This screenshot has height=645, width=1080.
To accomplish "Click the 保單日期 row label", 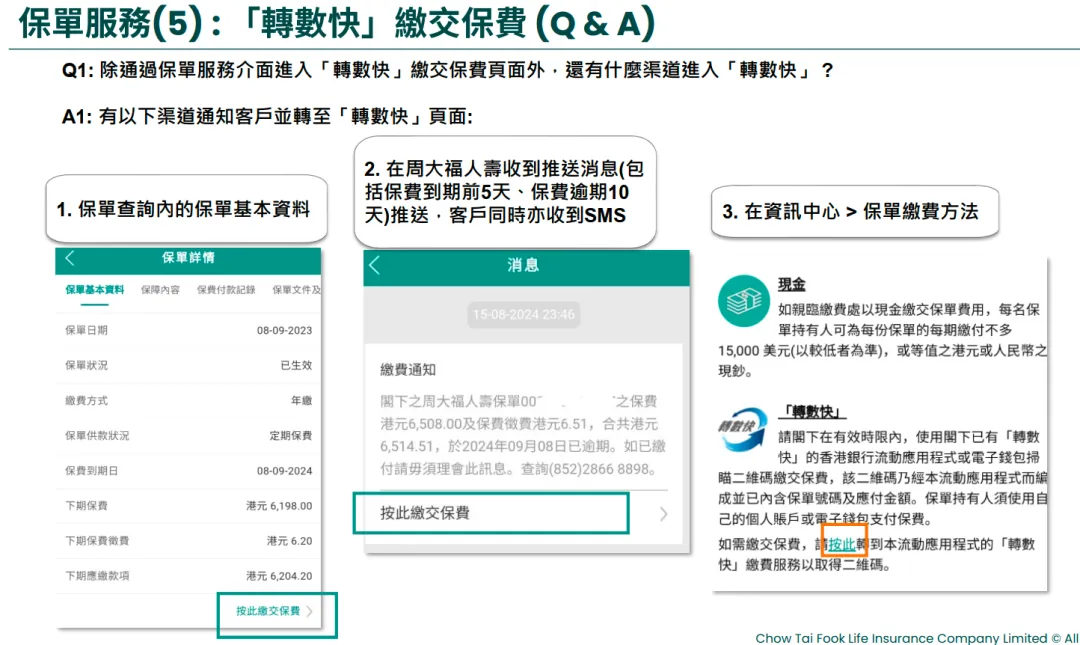I will (x=86, y=331).
